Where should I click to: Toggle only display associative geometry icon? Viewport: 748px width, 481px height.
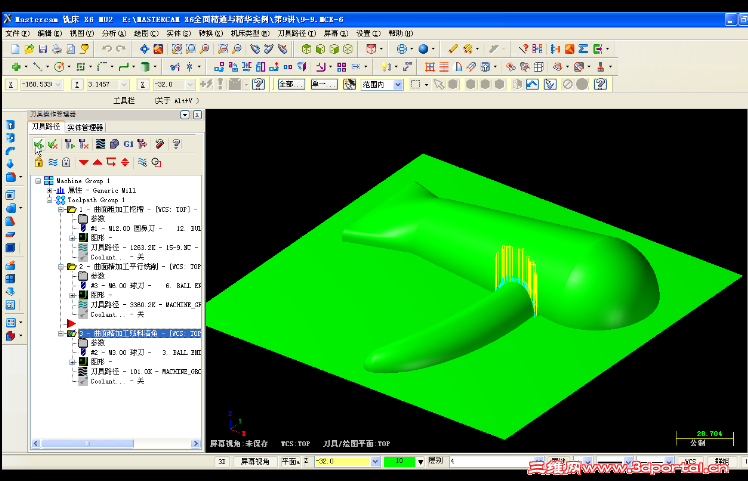(x=156, y=162)
